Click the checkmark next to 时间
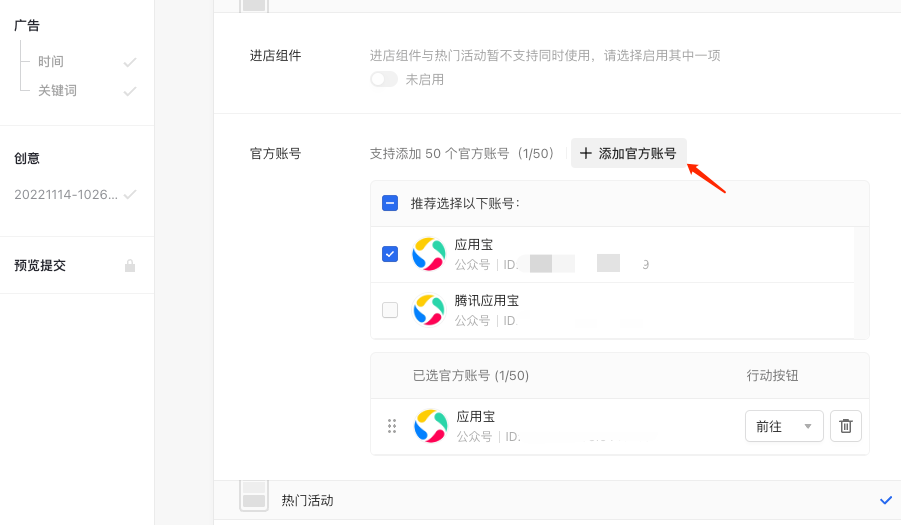This screenshot has height=525, width=901. click(129, 62)
